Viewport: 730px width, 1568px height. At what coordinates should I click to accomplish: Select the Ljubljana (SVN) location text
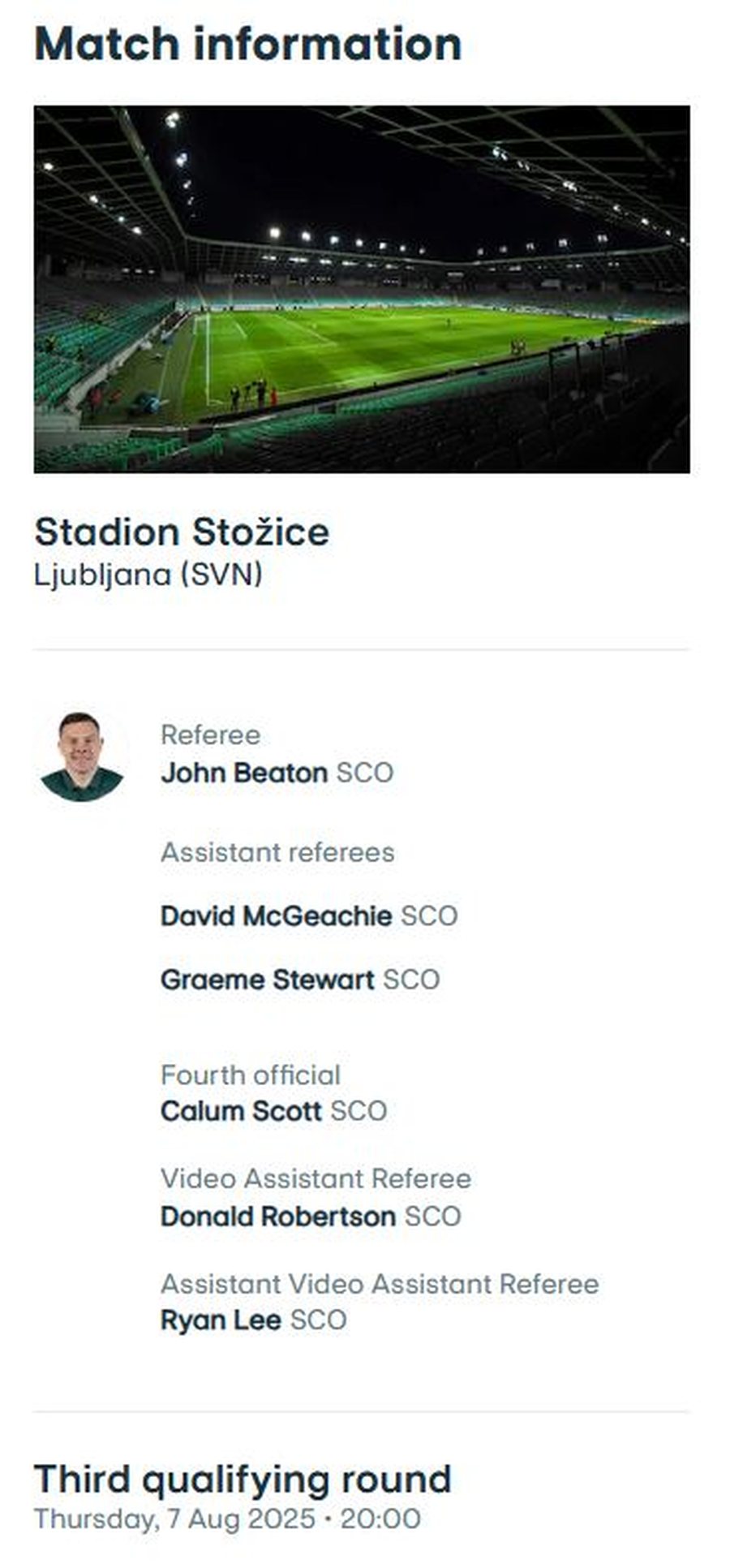(x=148, y=575)
